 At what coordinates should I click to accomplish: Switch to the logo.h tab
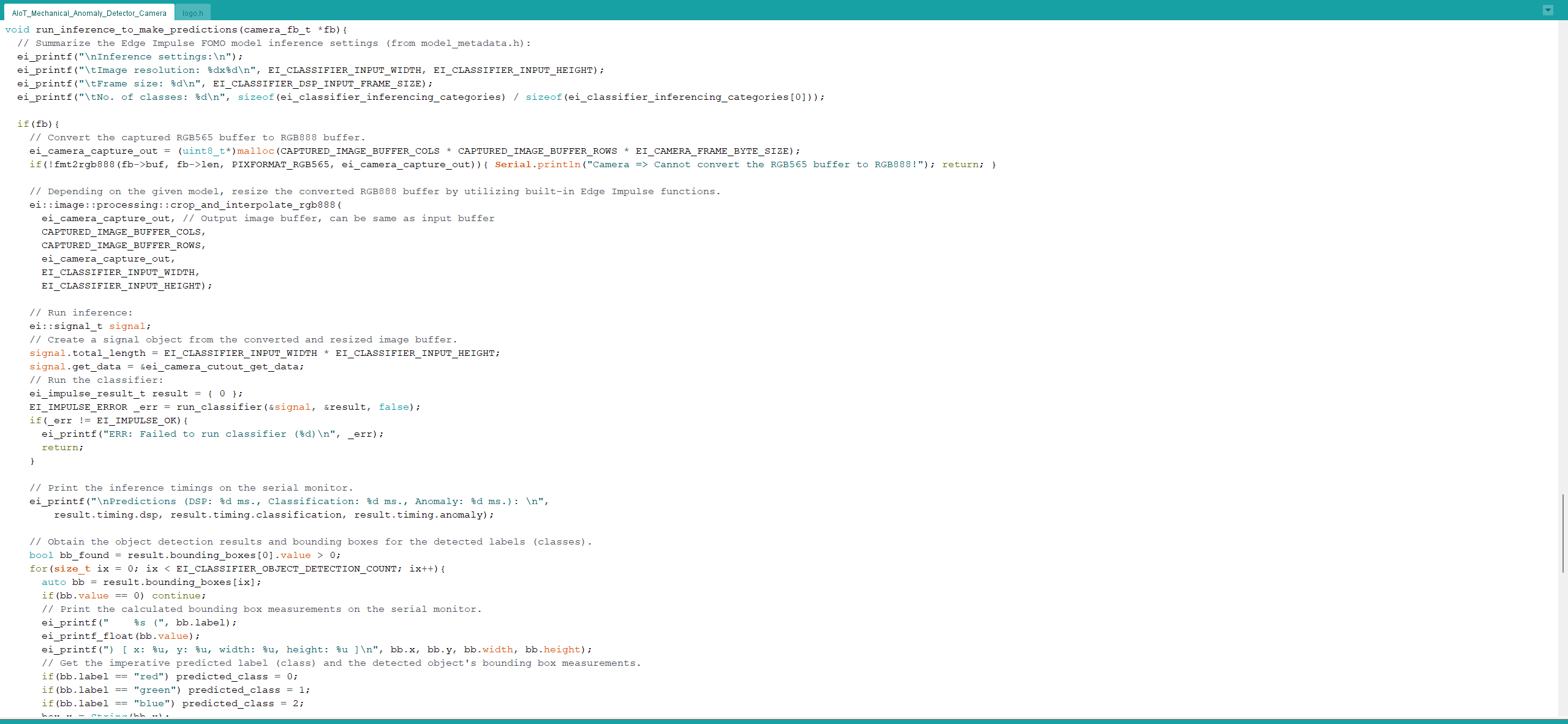tap(192, 13)
